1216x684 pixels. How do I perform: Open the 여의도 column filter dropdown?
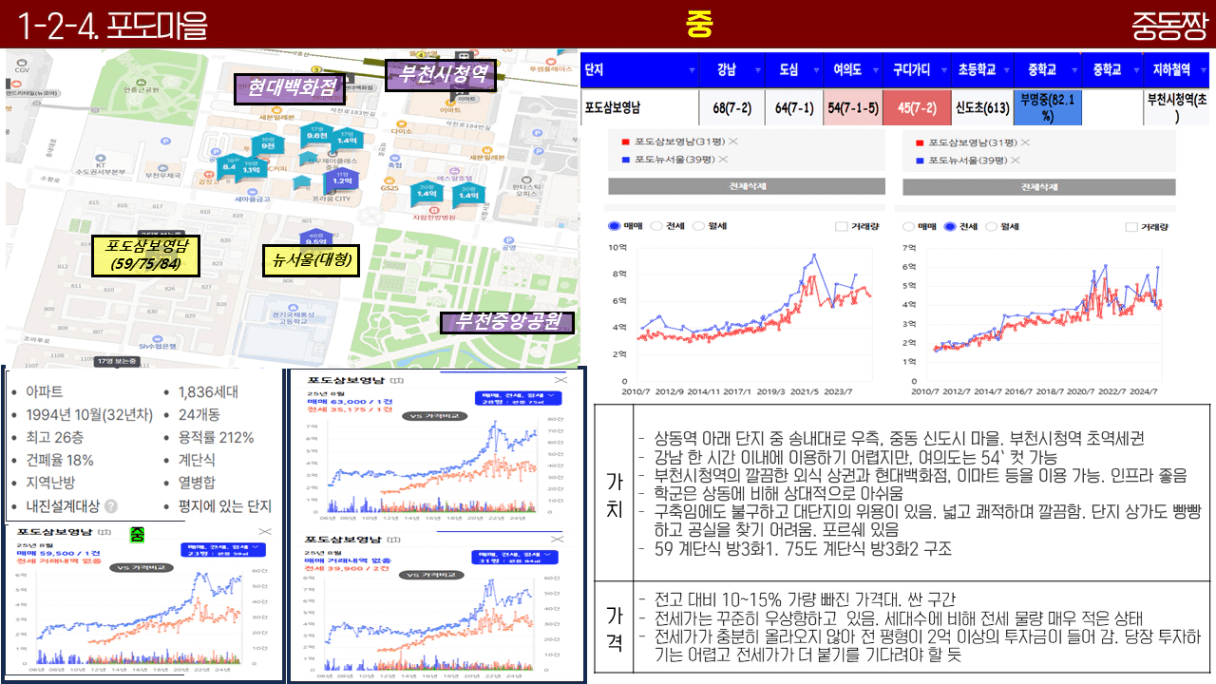pos(874,70)
